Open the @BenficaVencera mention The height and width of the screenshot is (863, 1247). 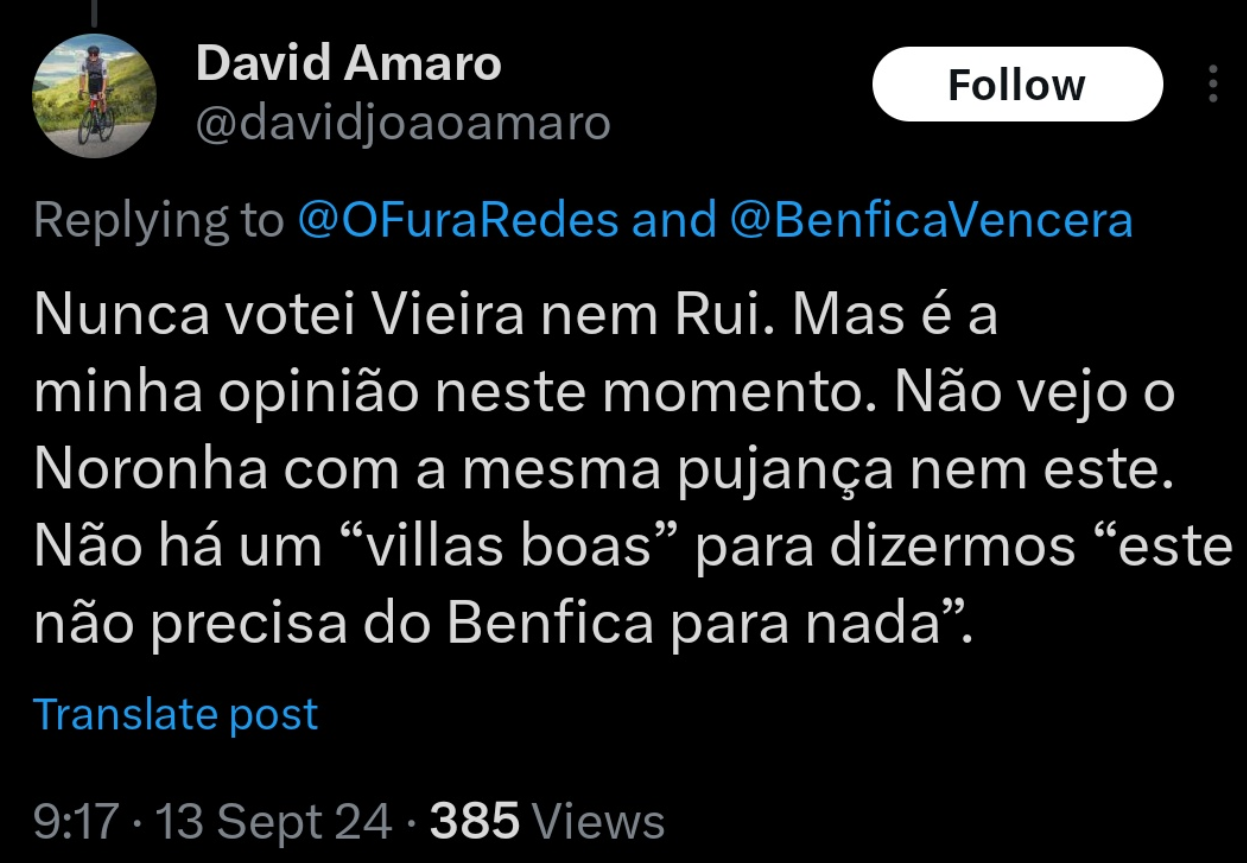coord(931,220)
